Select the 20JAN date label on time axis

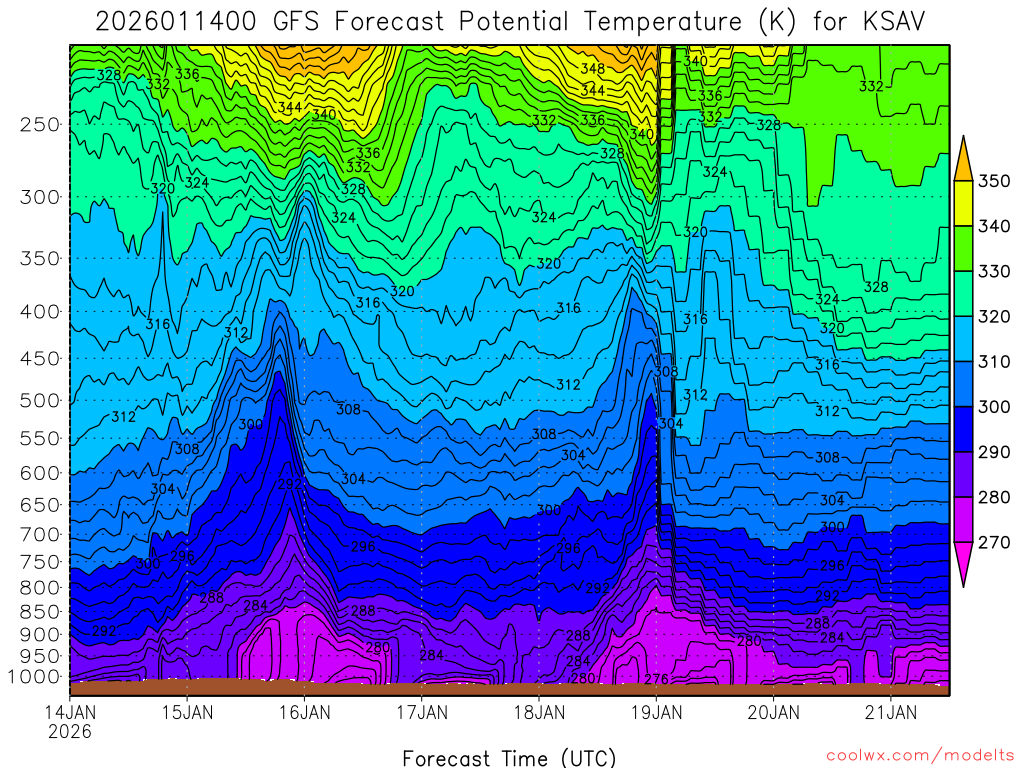[x=773, y=712]
